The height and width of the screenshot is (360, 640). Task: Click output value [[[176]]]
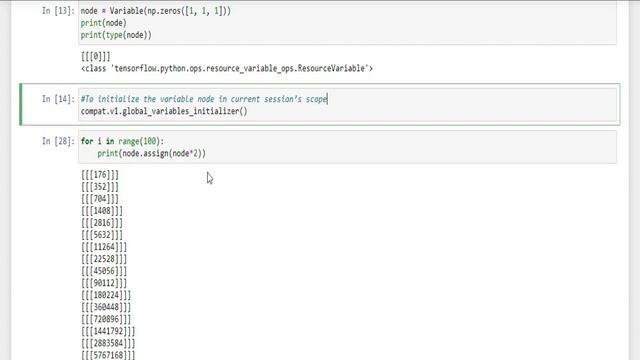pos(100,175)
